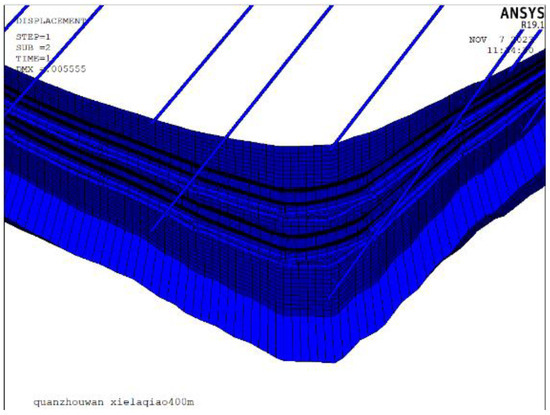Click the 11:04 timestamp under the date
The height and width of the screenshot is (415, 550).
coord(511,50)
